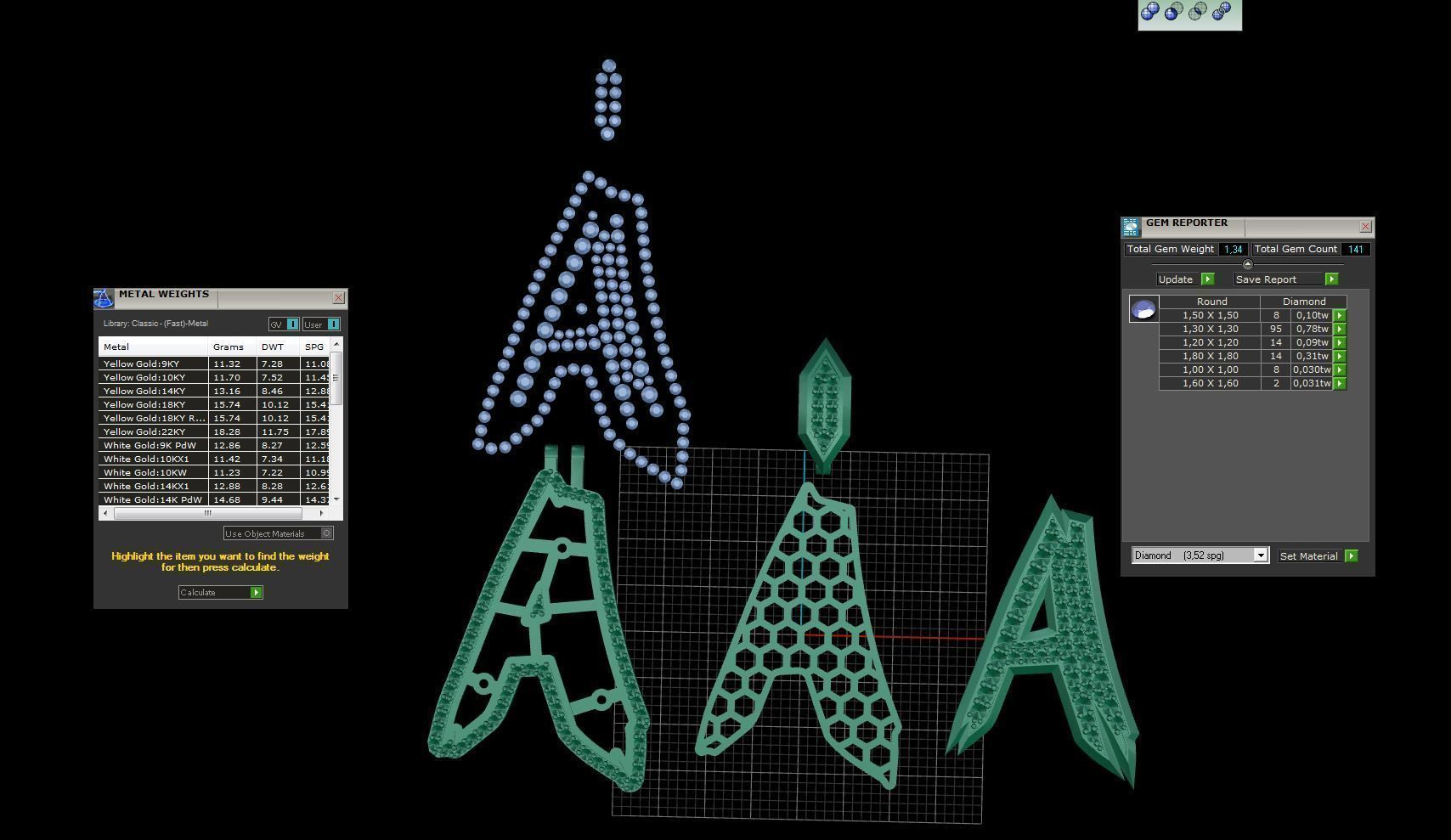
Task: Select Yellow Gold:18KY R... row
Action: pos(214,418)
